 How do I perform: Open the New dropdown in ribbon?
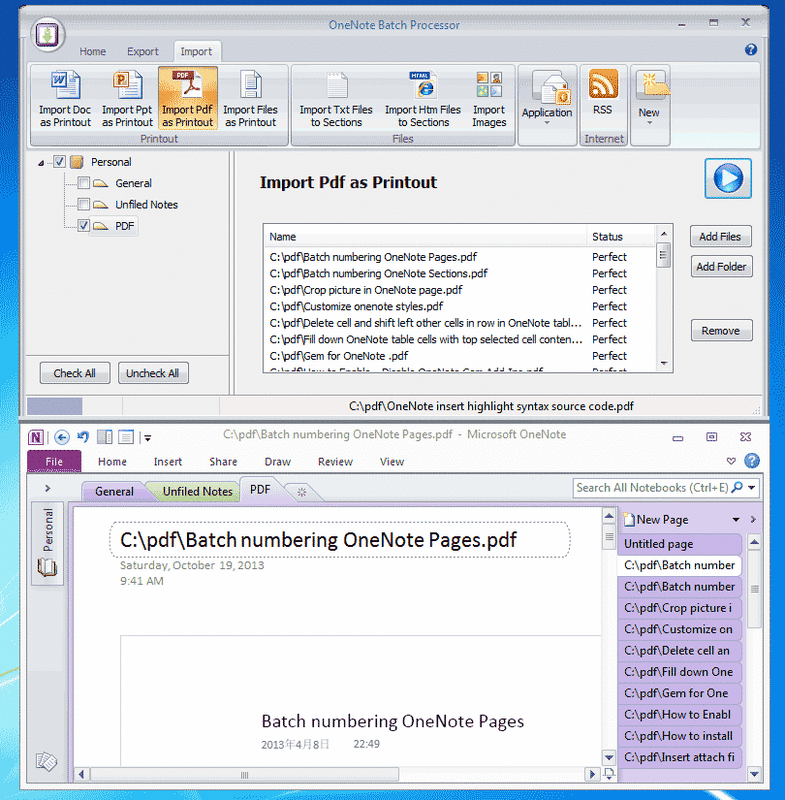650,105
